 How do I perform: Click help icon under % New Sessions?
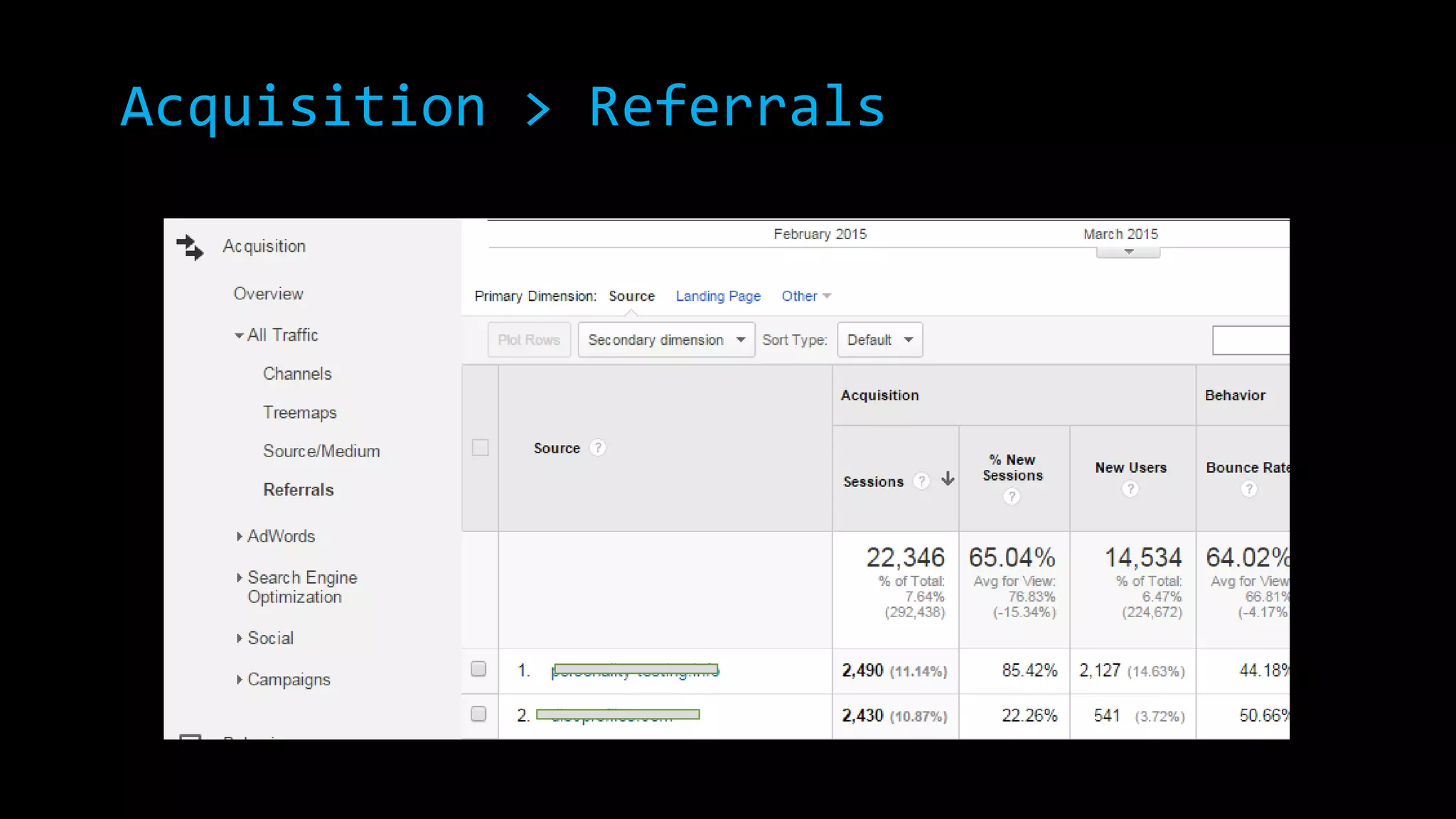coord(1012,496)
